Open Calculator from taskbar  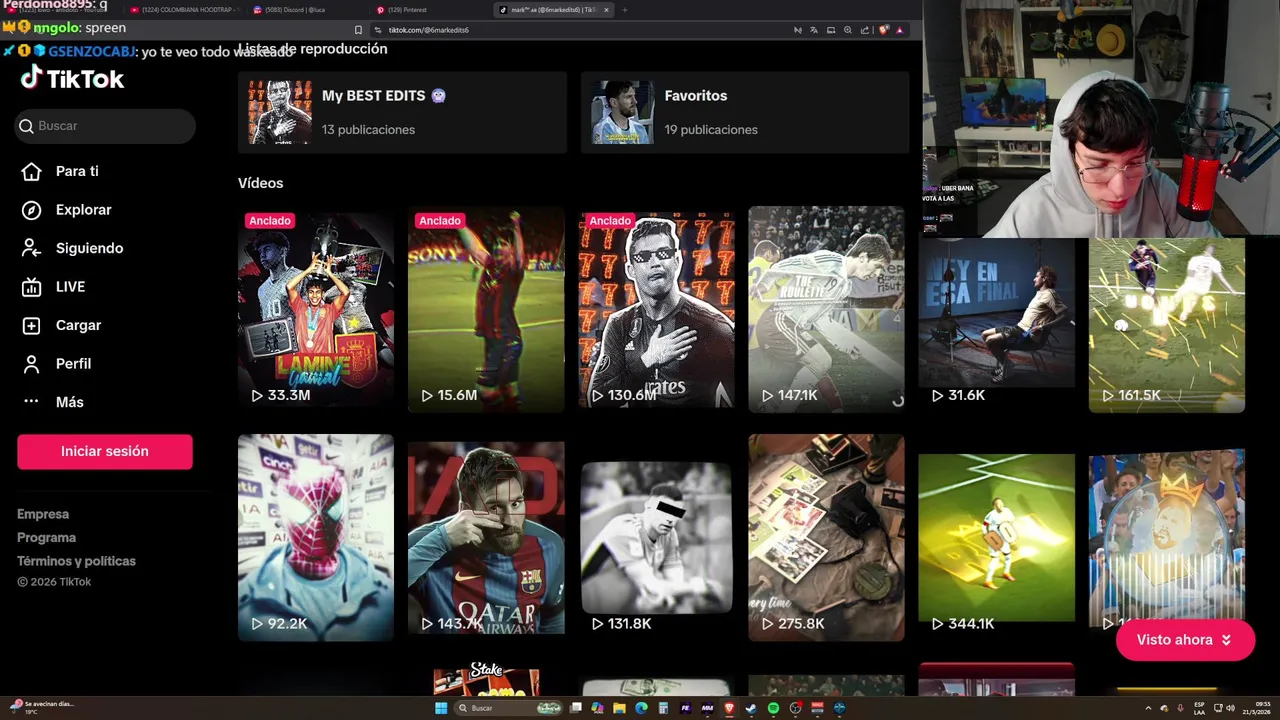(663, 708)
